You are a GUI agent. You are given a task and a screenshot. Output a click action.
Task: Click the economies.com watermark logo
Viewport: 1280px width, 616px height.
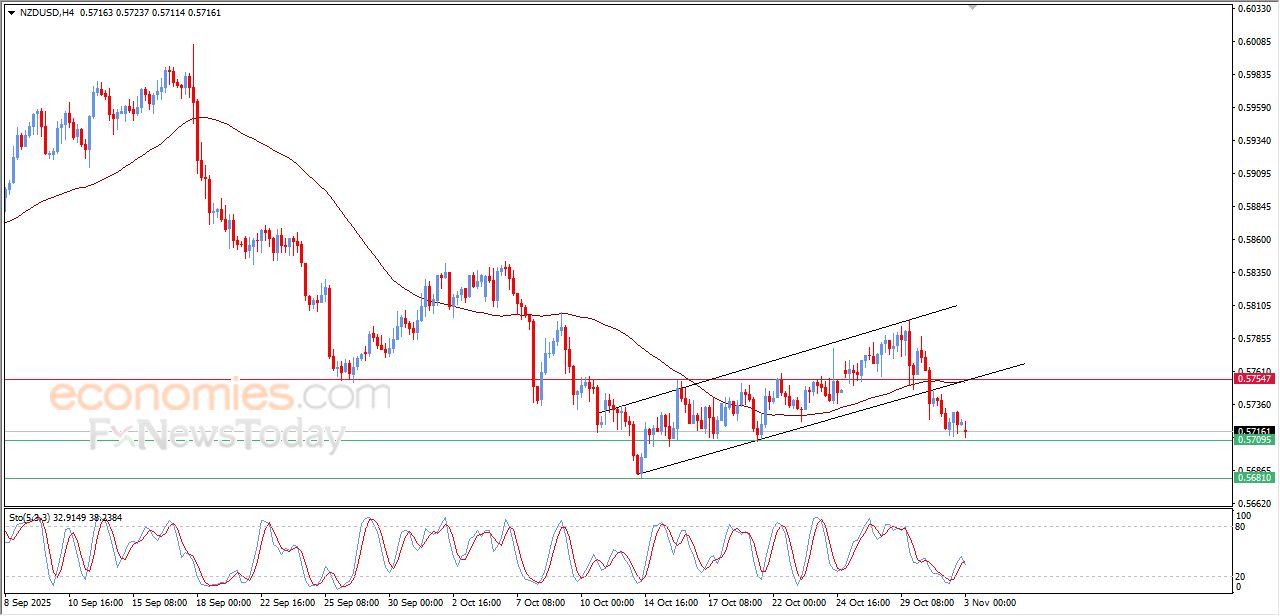pos(219,397)
